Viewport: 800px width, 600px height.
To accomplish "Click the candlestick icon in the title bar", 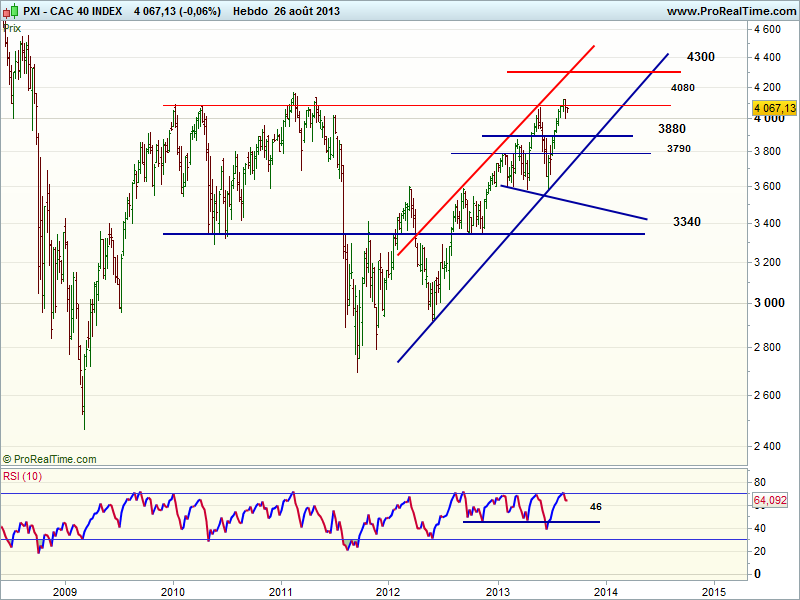I will coord(10,10).
